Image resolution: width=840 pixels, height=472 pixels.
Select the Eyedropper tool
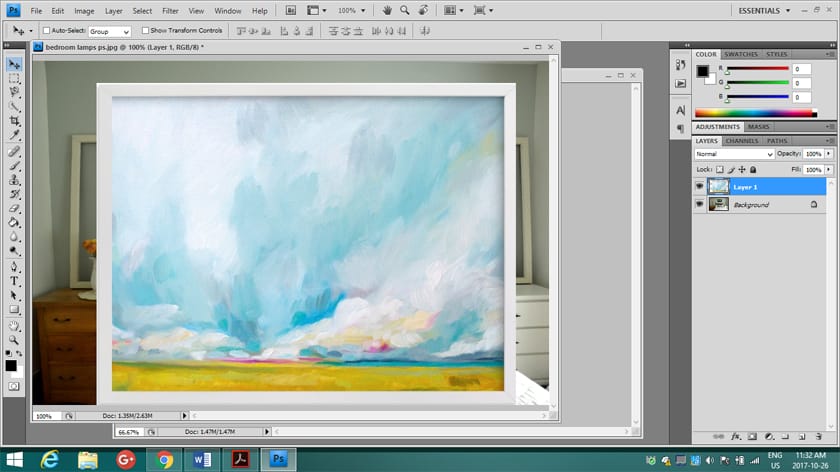pyautogui.click(x=14, y=135)
